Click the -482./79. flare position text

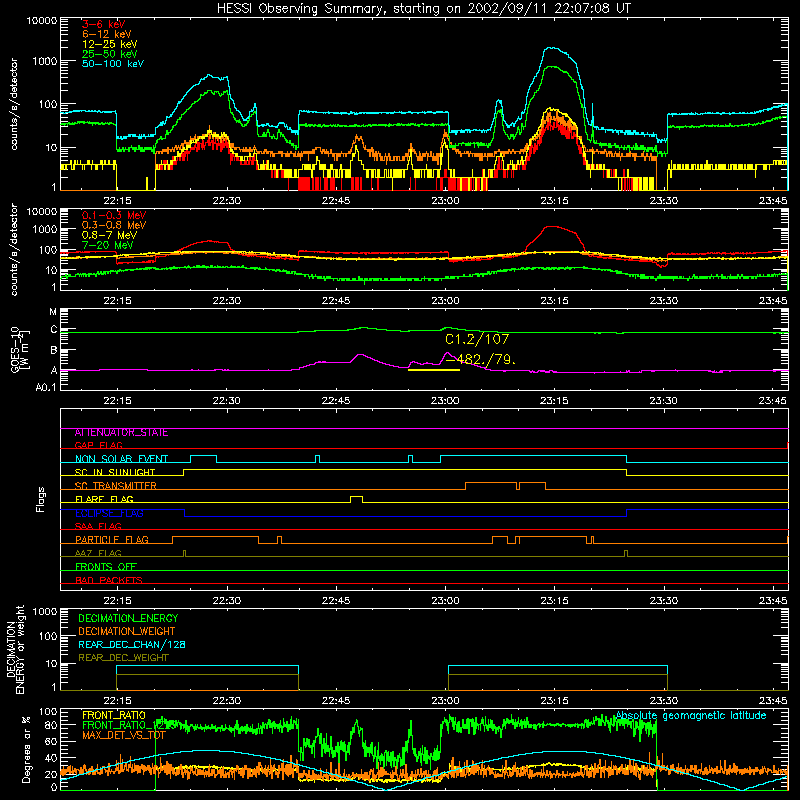(x=481, y=360)
